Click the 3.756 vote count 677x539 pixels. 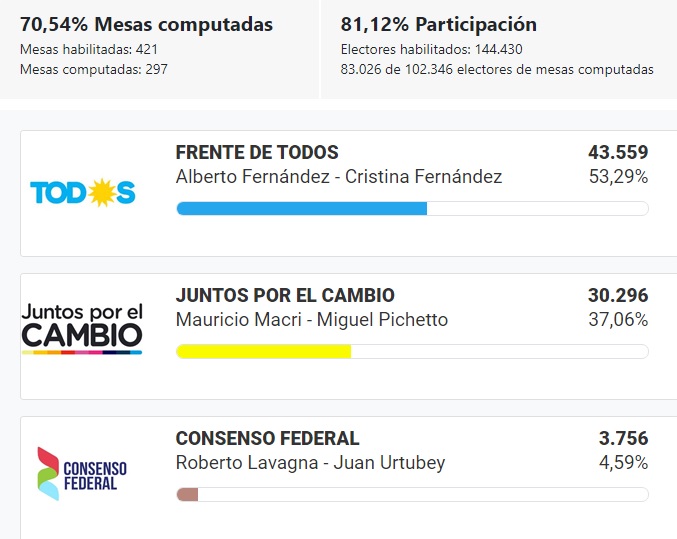(623, 439)
